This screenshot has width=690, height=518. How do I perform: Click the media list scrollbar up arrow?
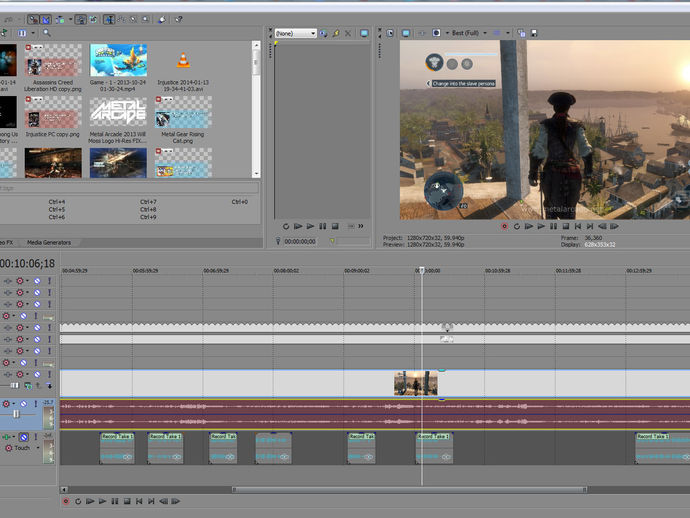256,45
